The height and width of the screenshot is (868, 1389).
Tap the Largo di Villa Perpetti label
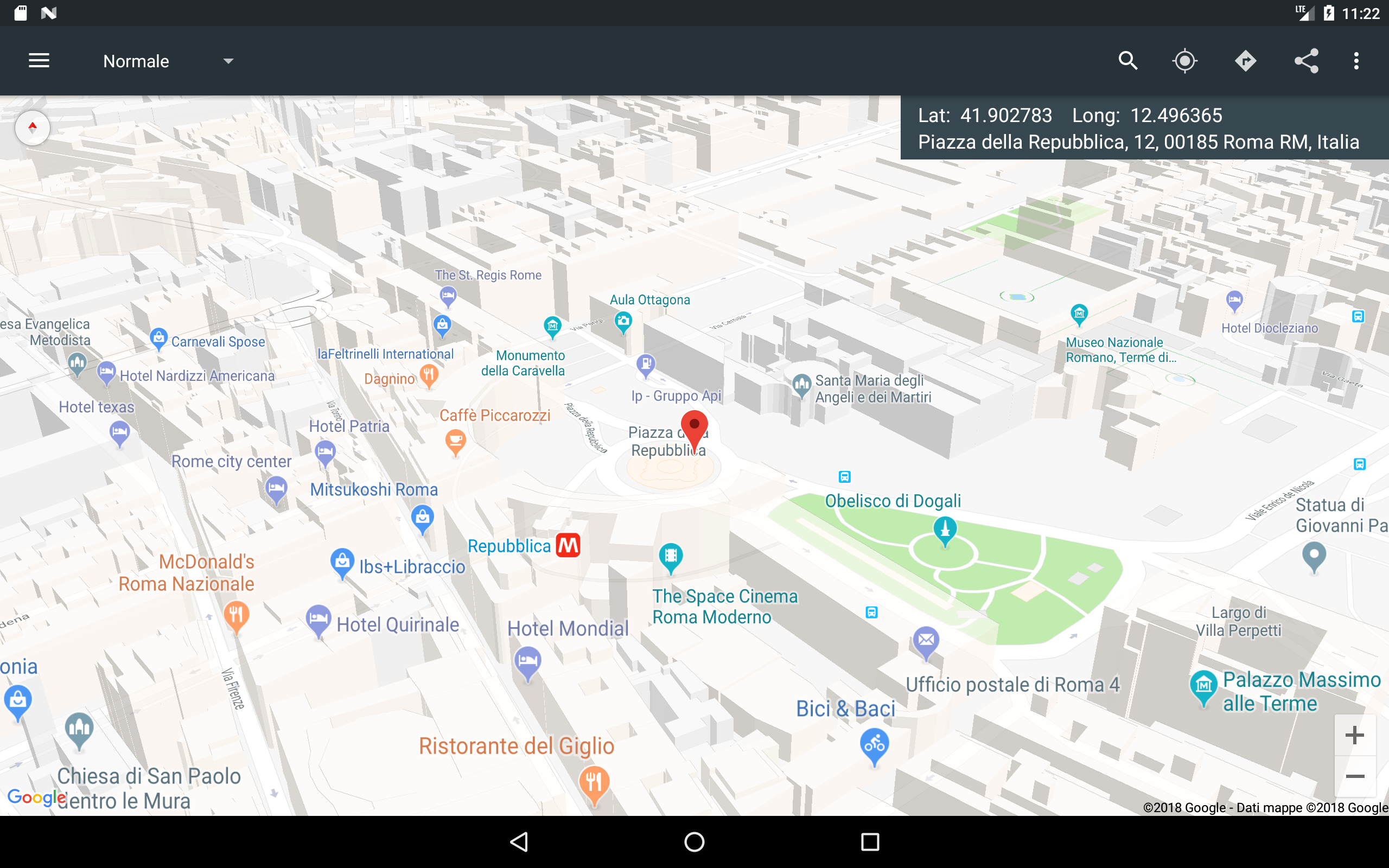[x=1238, y=622]
